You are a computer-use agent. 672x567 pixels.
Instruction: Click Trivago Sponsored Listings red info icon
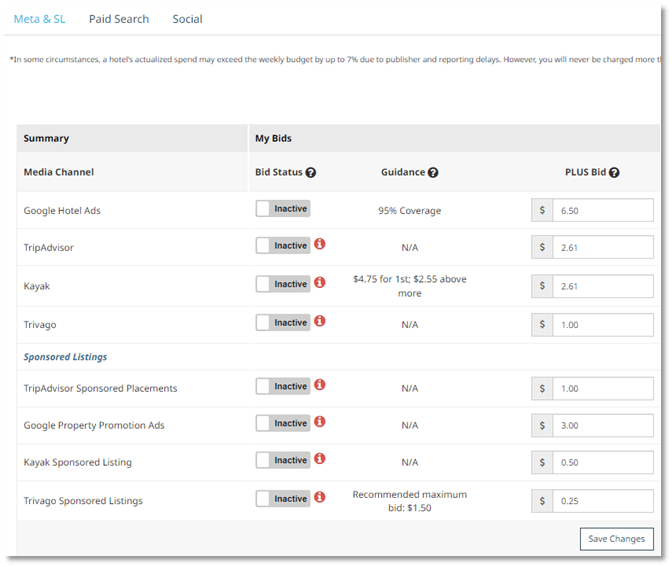coord(320,497)
